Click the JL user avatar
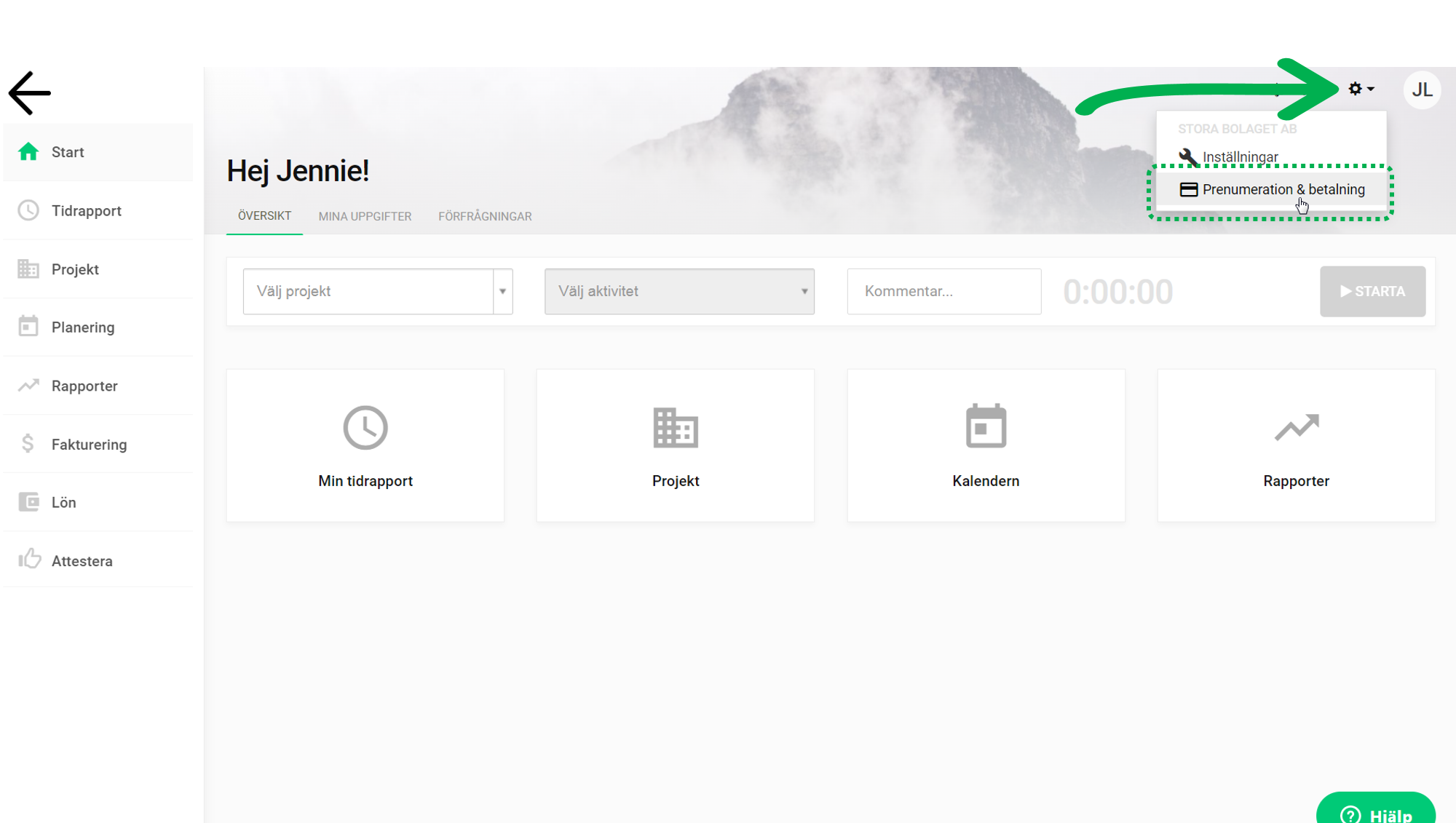This screenshot has width=1456, height=823. [x=1422, y=90]
